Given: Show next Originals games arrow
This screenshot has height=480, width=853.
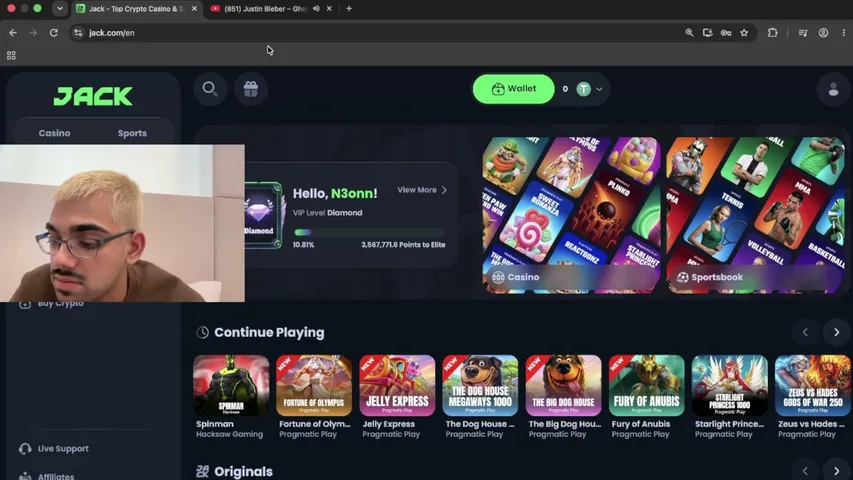Looking at the screenshot, I should [837, 471].
